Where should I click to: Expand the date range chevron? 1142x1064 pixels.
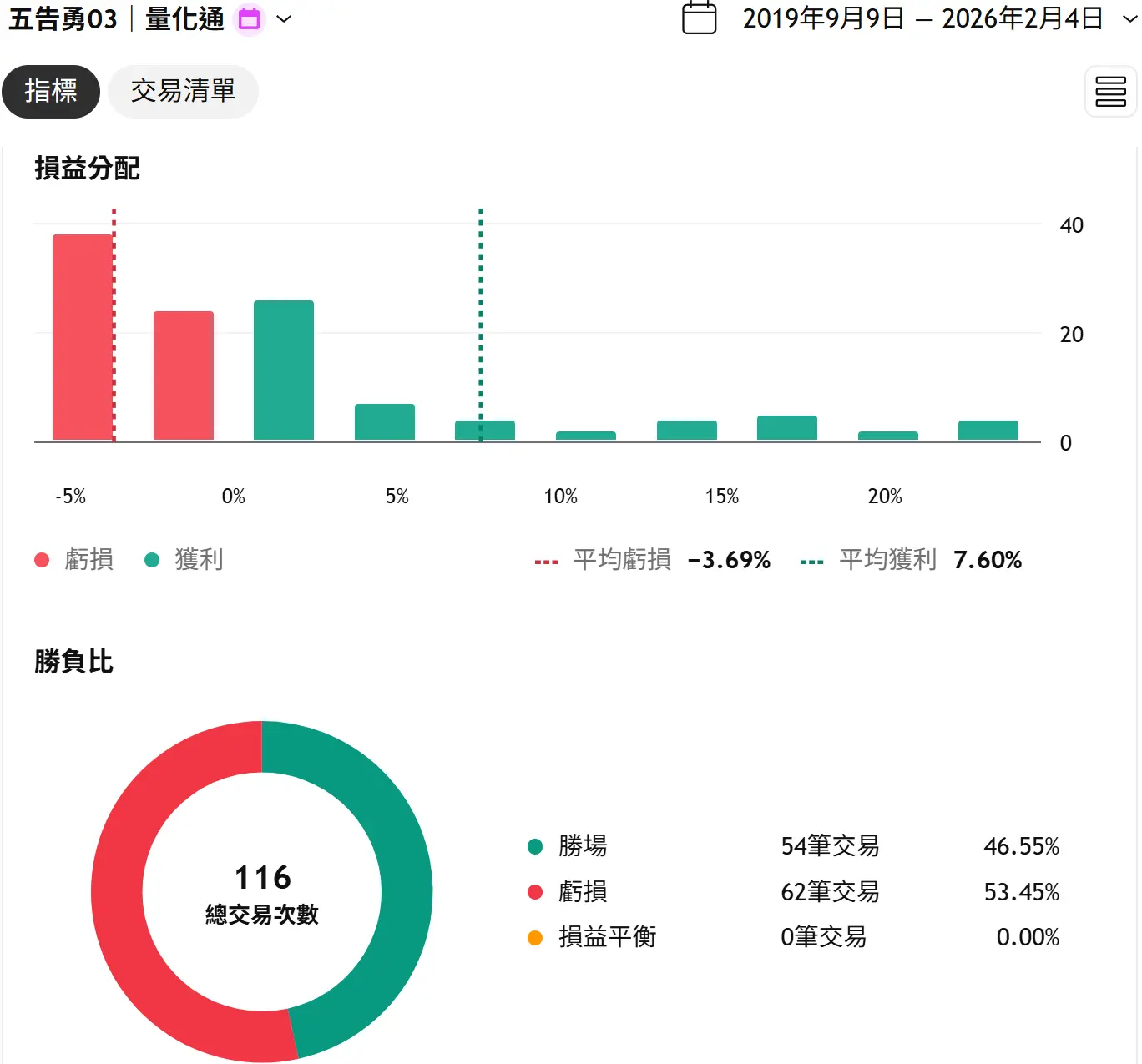[1129, 18]
